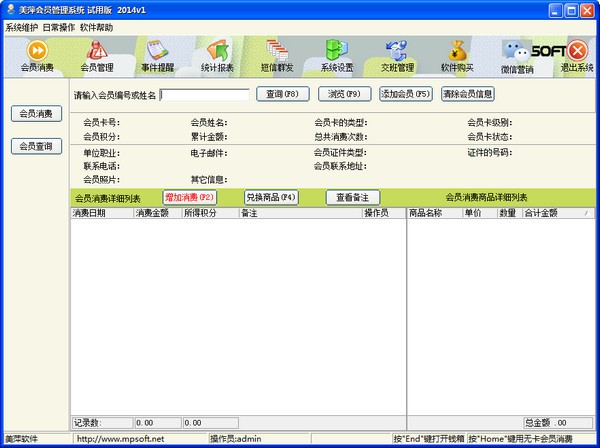Click the 会员姓名 label
The height and width of the screenshot is (448, 600).
(x=209, y=123)
